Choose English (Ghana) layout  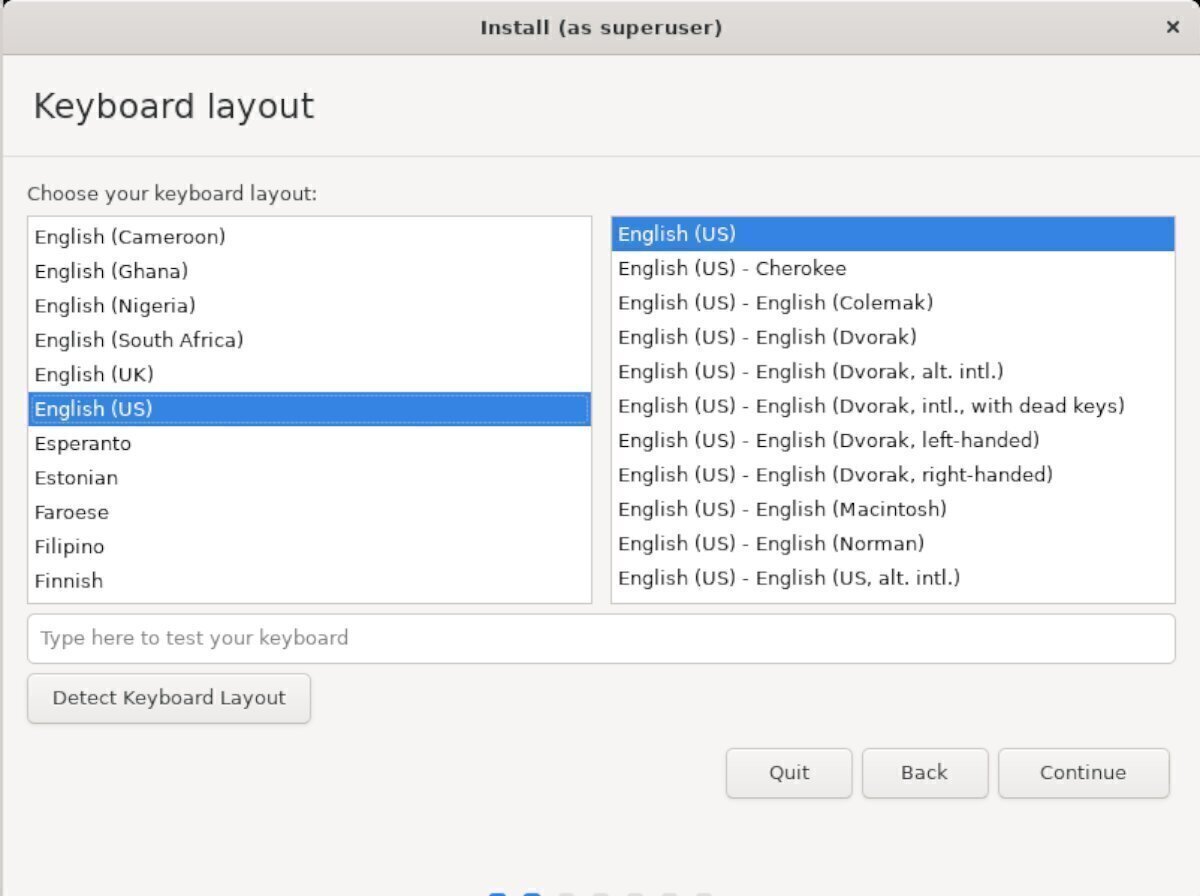[105, 271]
